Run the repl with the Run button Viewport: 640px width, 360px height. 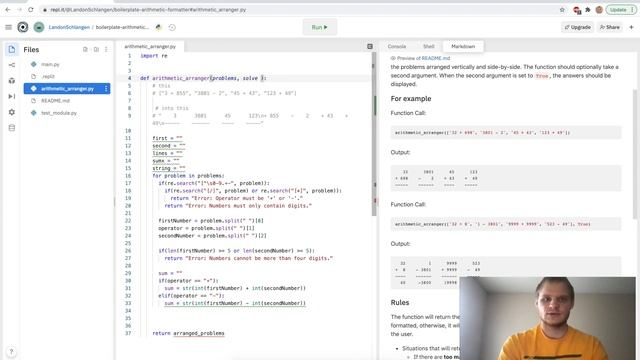coord(320,27)
